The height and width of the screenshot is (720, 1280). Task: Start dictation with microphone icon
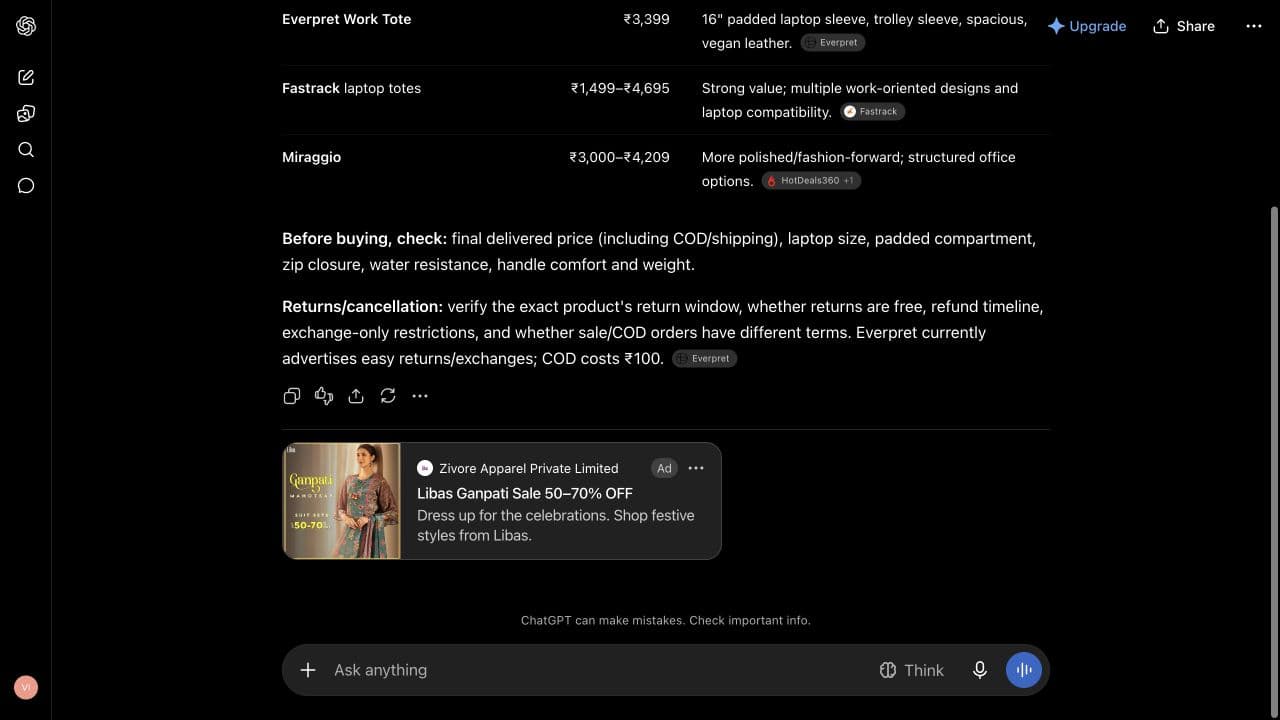980,670
